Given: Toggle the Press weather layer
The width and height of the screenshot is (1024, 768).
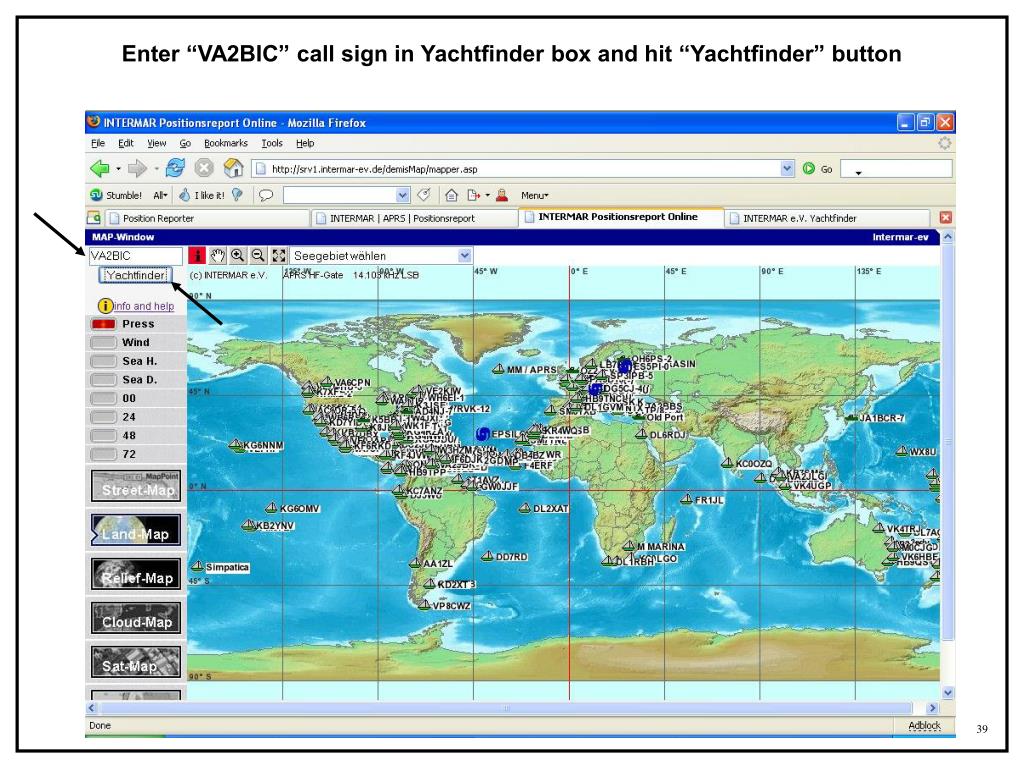Looking at the screenshot, I should (104, 324).
